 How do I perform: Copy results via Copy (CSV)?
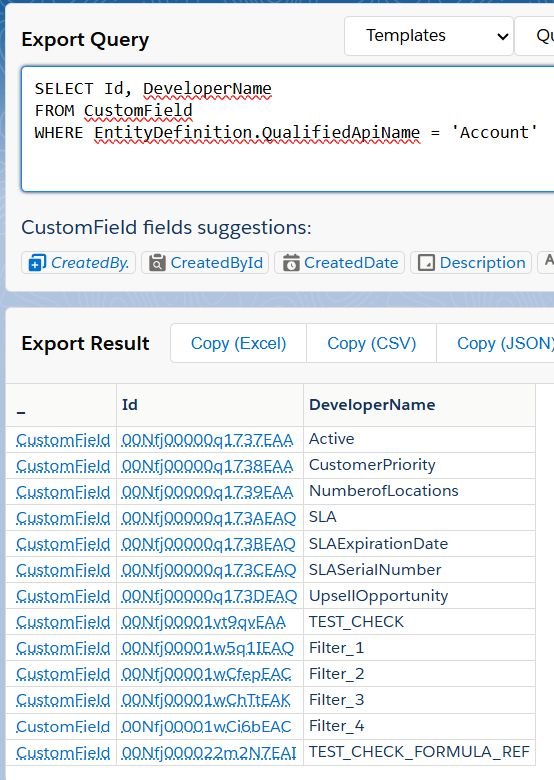[x=371, y=343]
